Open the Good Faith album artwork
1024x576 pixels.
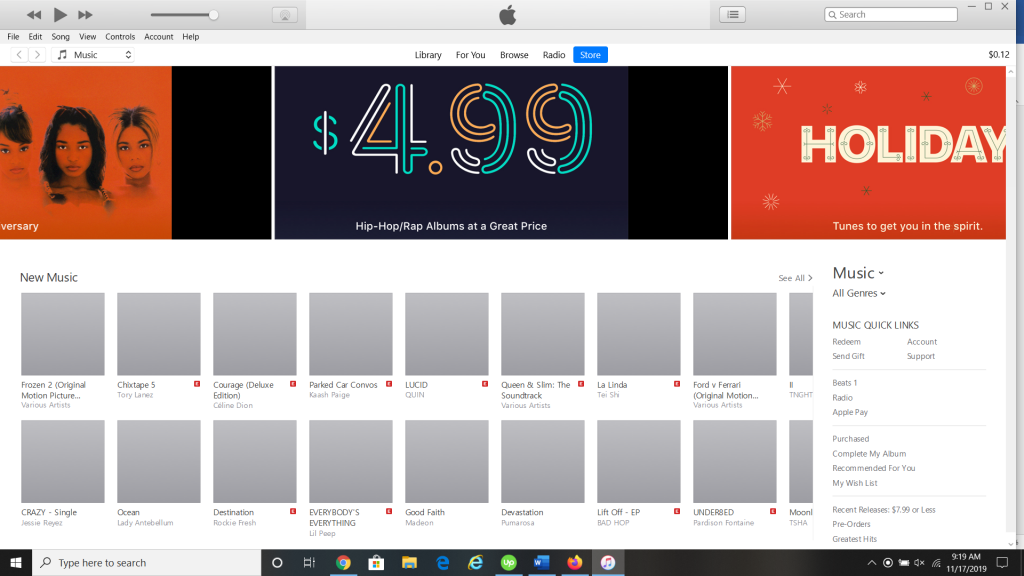447,461
